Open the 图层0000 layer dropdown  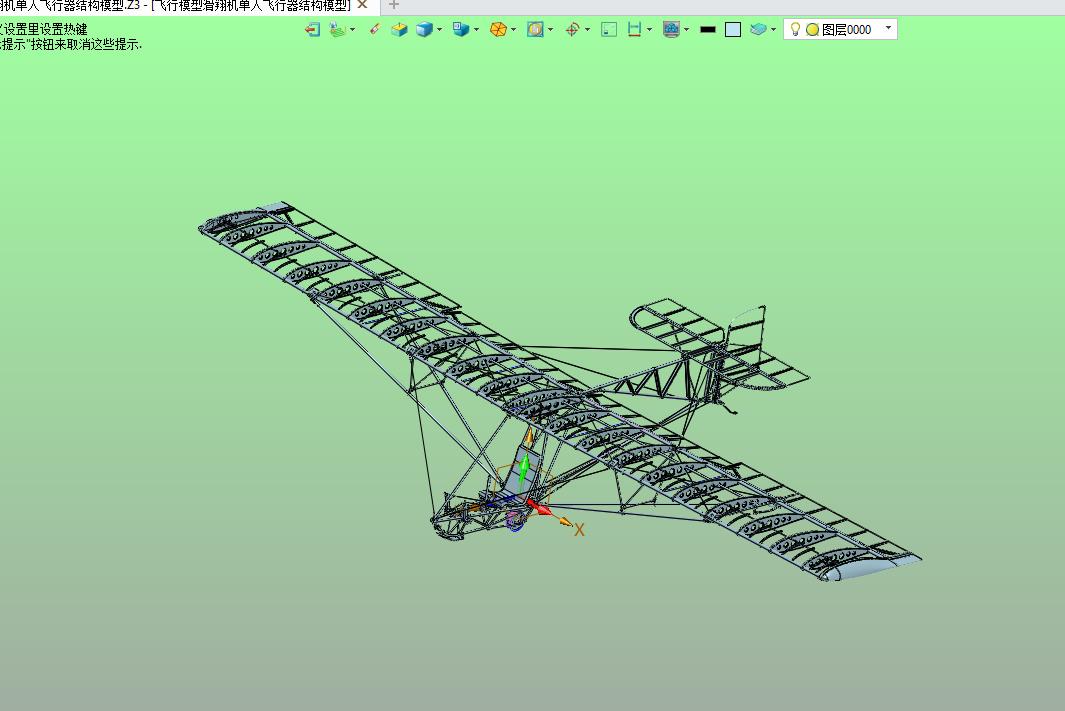[888, 29]
